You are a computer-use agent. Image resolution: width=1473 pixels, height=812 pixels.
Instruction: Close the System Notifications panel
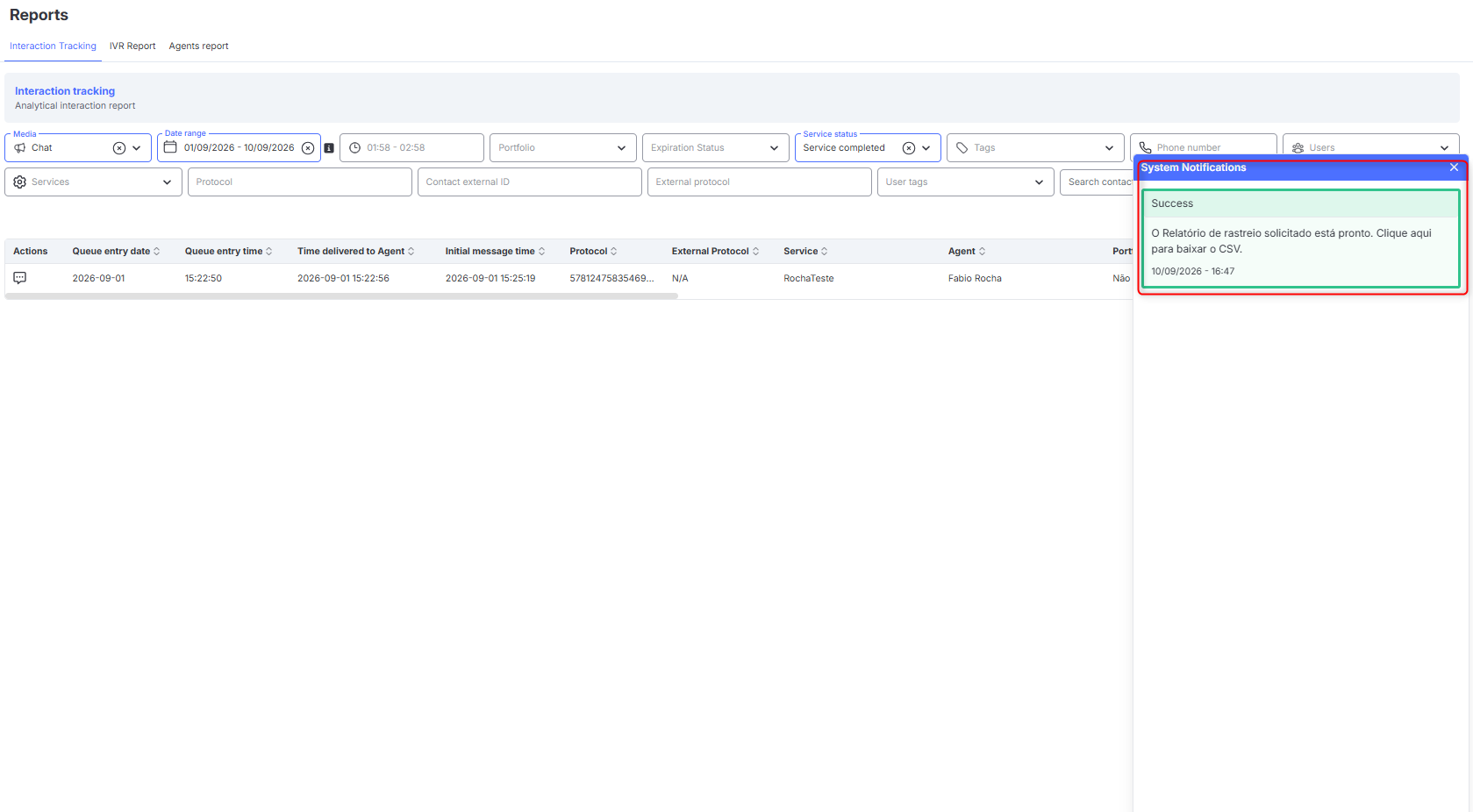[1454, 167]
